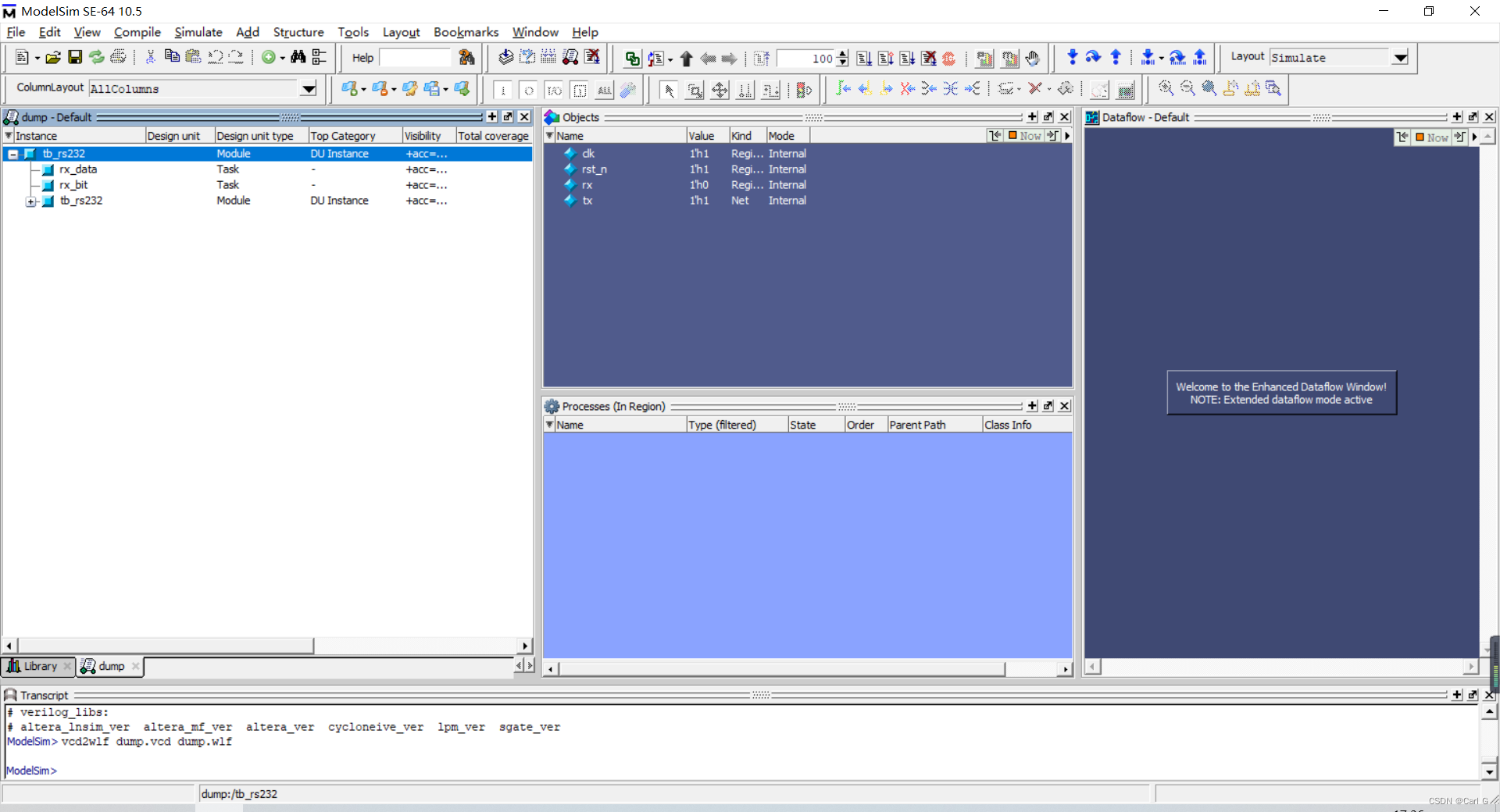Select the arrow Select Mode icon
This screenshot has width=1500, height=812.
click(669, 90)
